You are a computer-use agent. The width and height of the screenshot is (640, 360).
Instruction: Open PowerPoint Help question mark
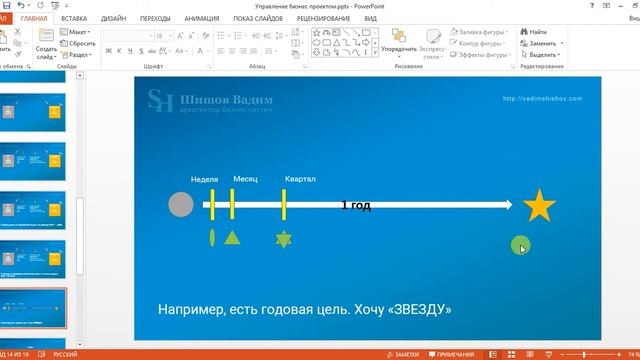point(592,6)
